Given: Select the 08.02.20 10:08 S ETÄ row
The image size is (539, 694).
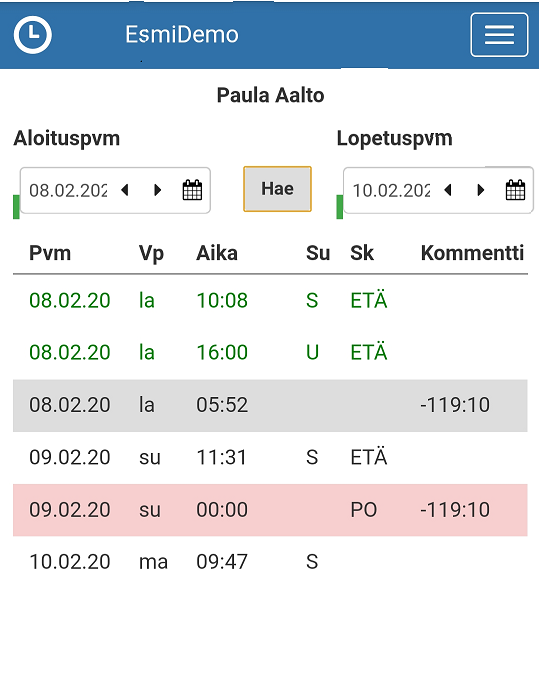Looking at the screenshot, I should click(270, 301).
